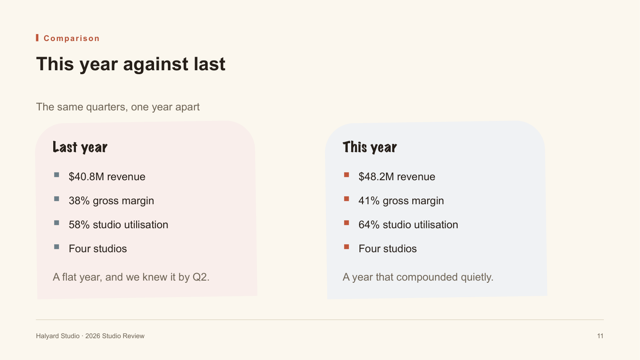Screen dimensions: 640x360
Task: Click the red bullet beside '41% gross margin'
Action: tap(347, 199)
